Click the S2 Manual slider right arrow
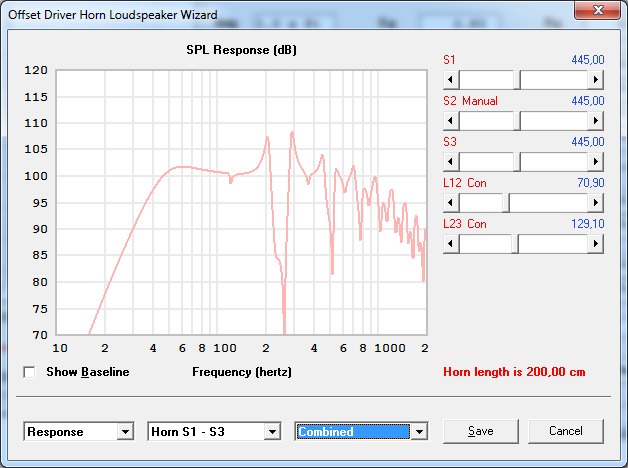 pos(596,121)
